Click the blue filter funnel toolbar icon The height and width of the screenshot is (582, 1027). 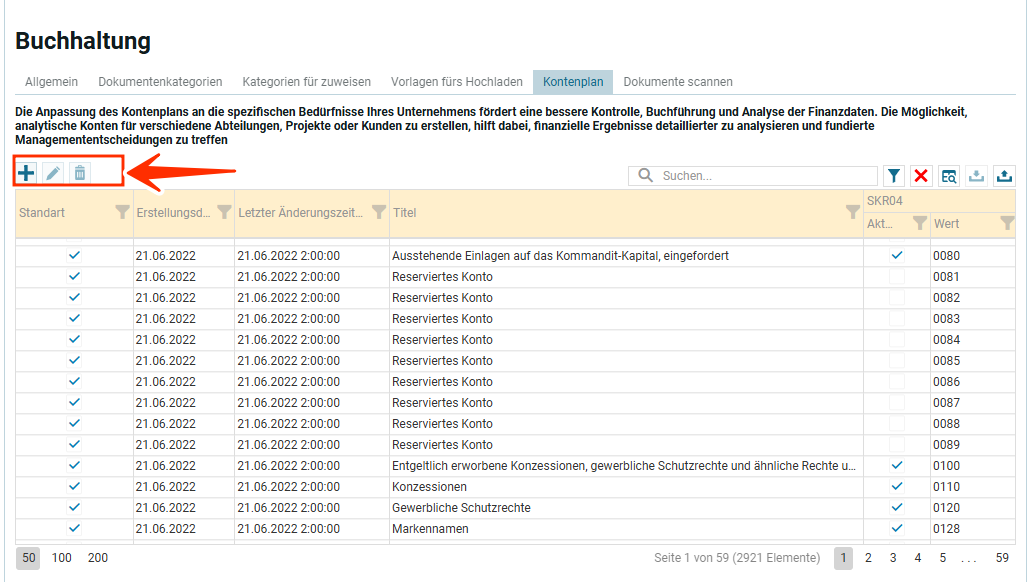click(x=894, y=176)
